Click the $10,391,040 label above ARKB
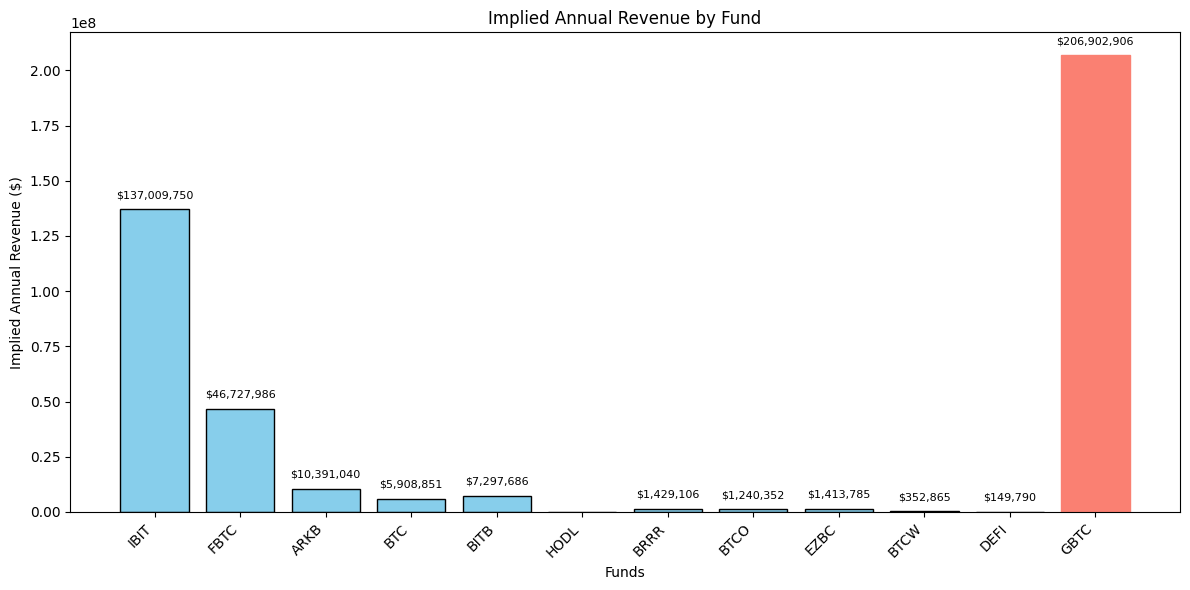 tap(326, 475)
